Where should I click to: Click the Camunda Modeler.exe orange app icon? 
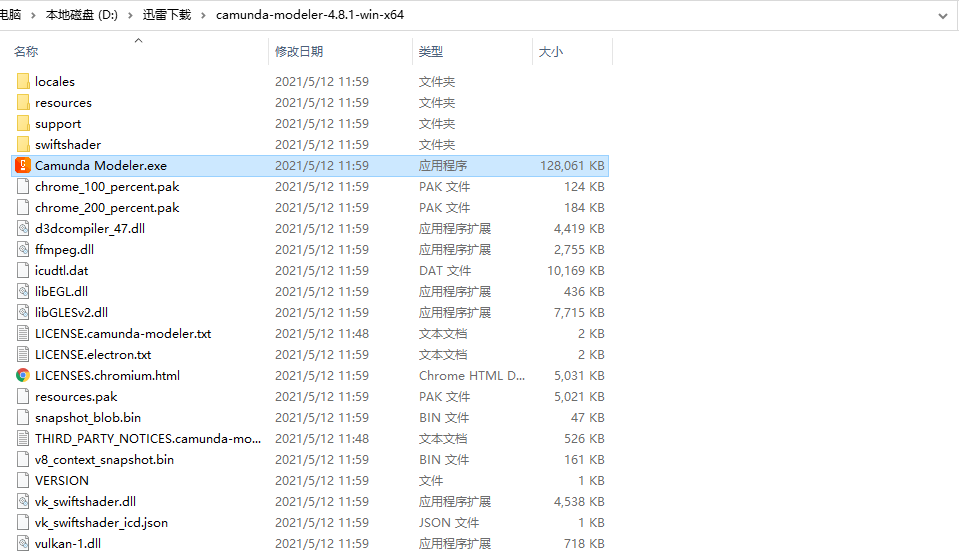coord(23,165)
